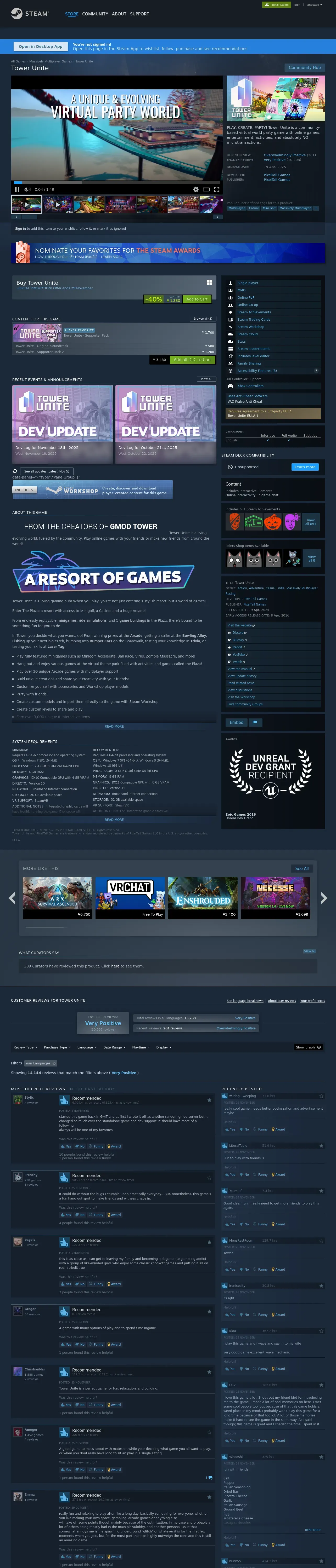This screenshot has height=1568, width=336.
Task: Click the Open in Desktop App button
Action: pos(40,46)
